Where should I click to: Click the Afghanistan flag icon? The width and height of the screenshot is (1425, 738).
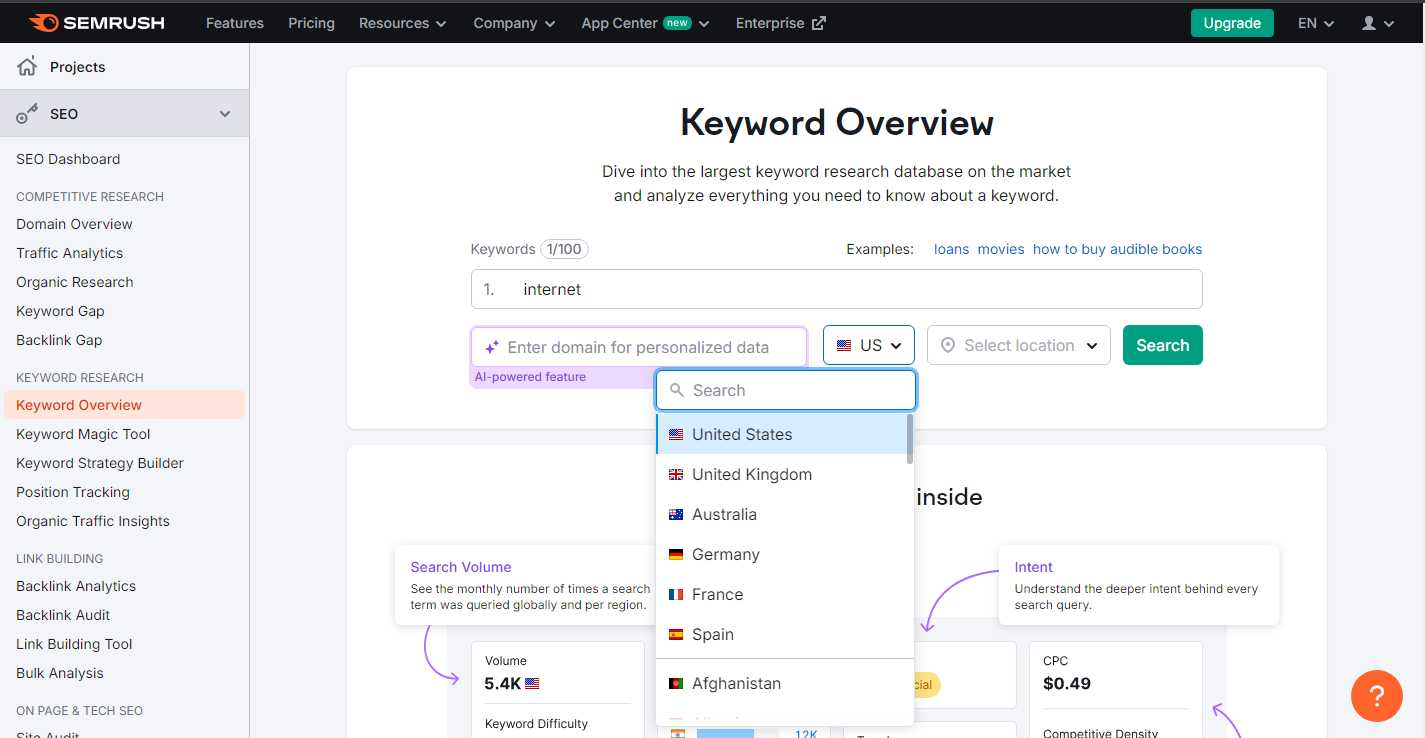click(x=676, y=683)
